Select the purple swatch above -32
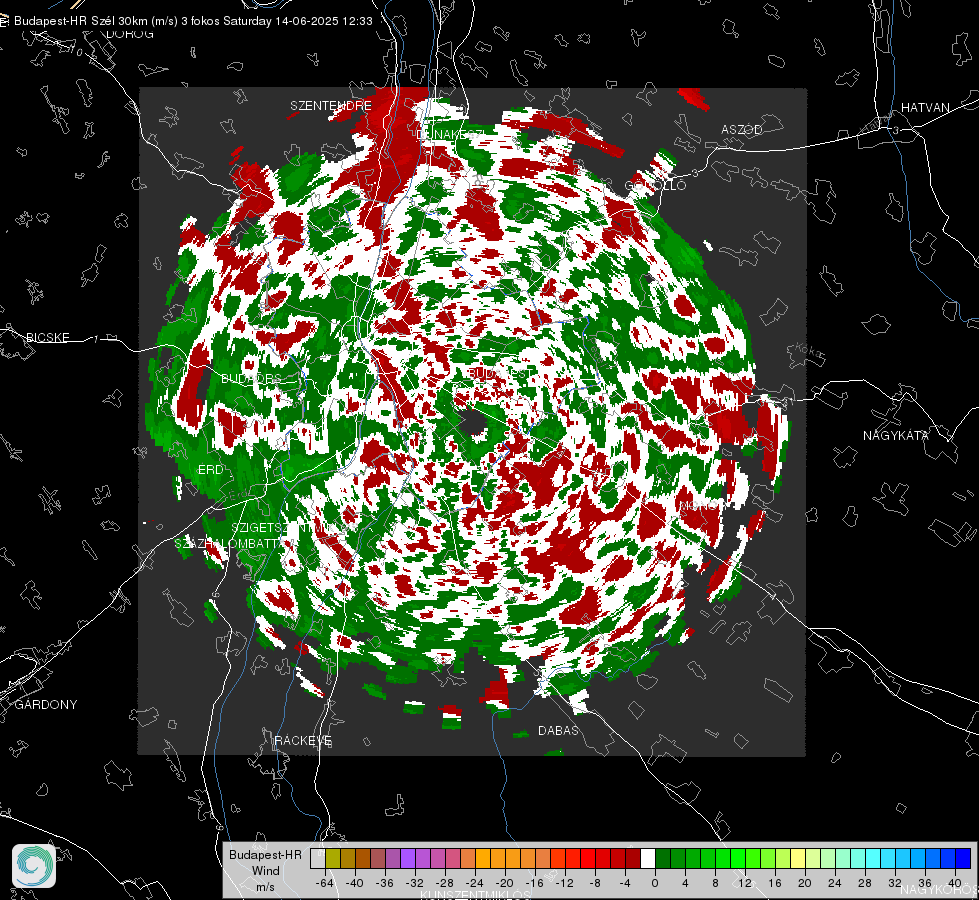979x900 pixels. (408, 859)
